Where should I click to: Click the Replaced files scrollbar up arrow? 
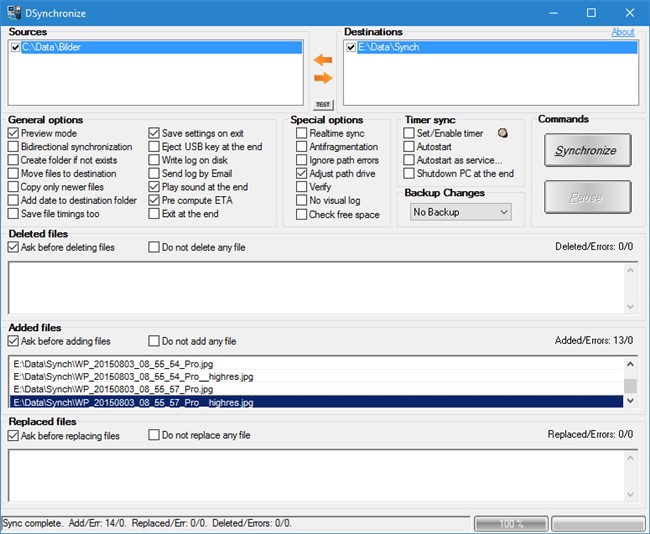click(x=630, y=458)
